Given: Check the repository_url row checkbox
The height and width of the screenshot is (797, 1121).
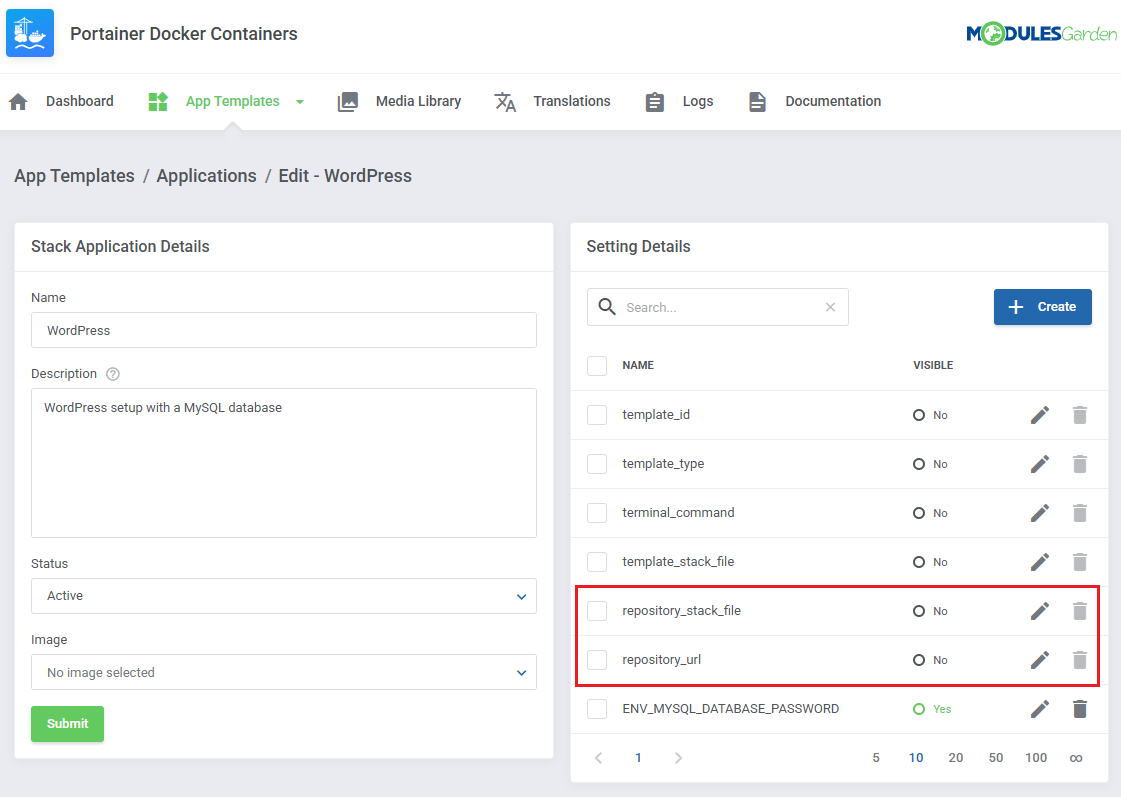Looking at the screenshot, I should click(x=597, y=660).
